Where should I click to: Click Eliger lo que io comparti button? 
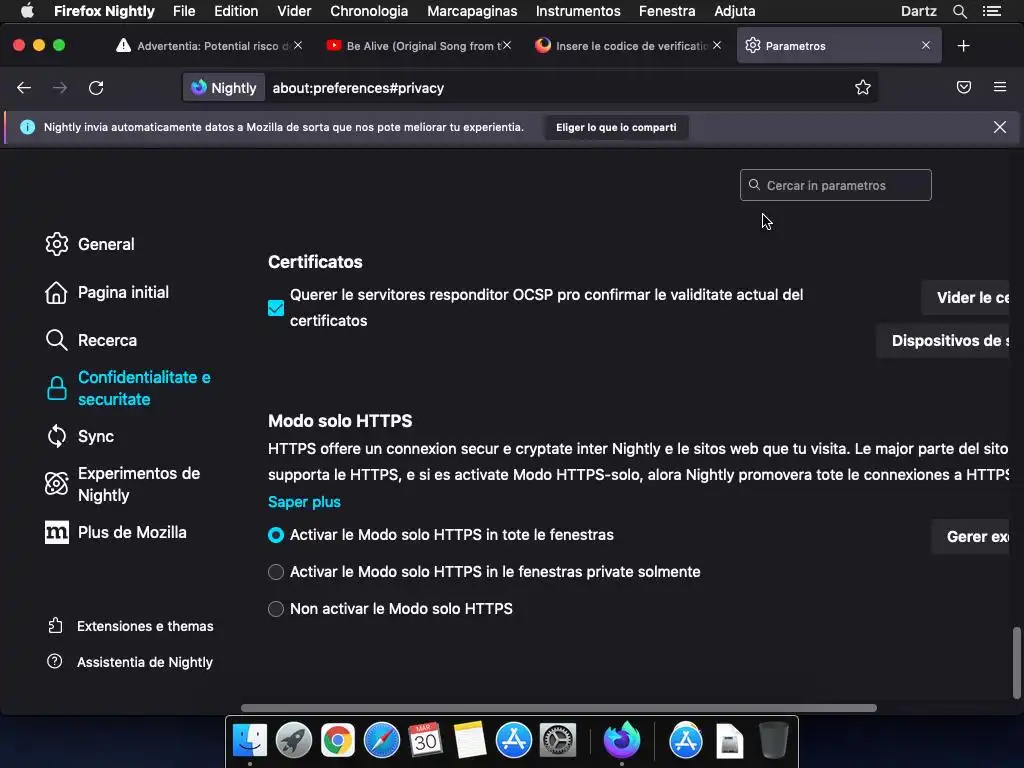pos(616,127)
